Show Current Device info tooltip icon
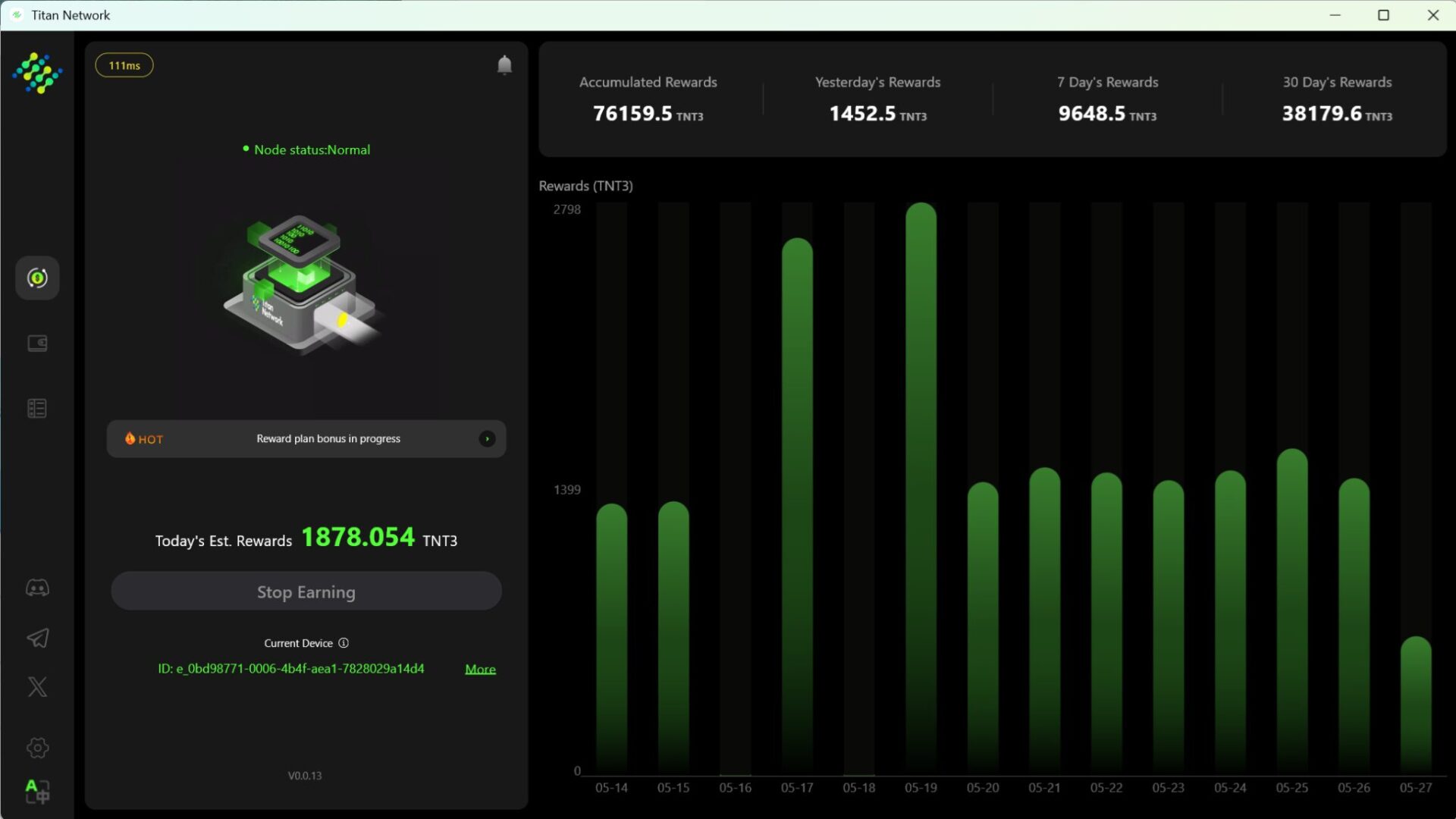 pyautogui.click(x=344, y=643)
